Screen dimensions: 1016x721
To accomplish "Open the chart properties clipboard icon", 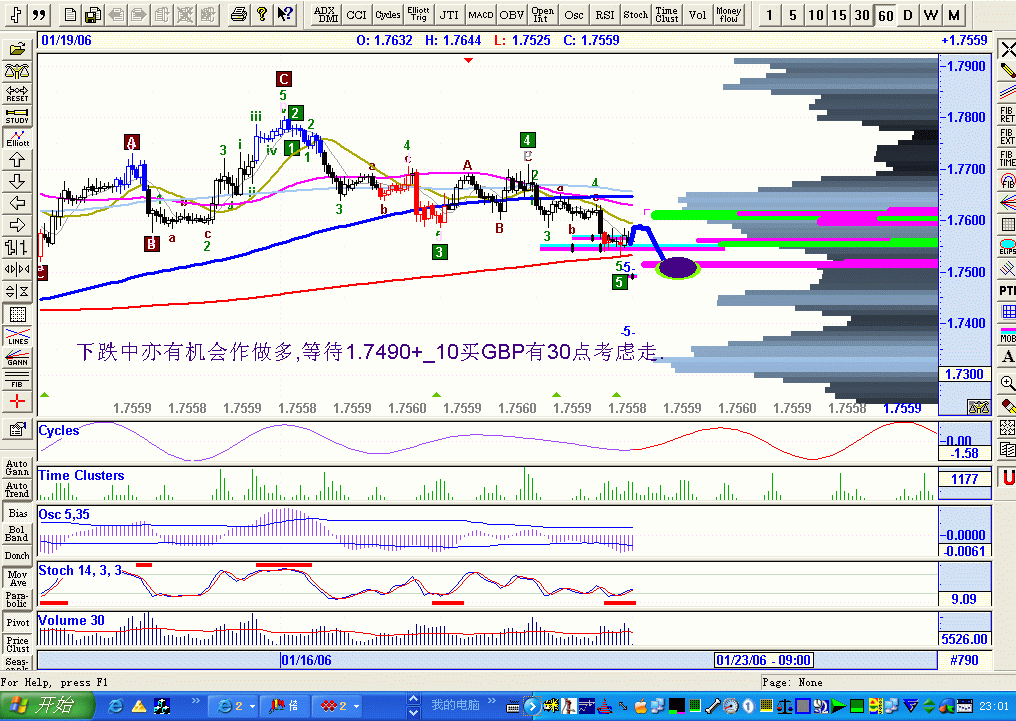I will [17, 429].
